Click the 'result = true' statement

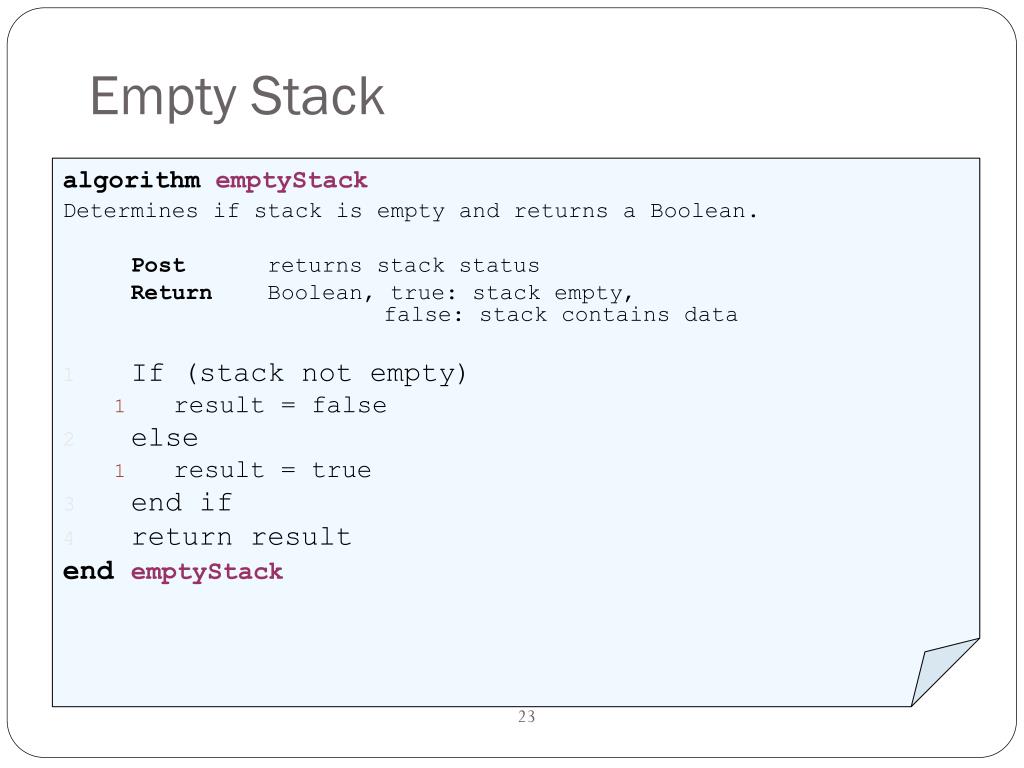pos(272,470)
